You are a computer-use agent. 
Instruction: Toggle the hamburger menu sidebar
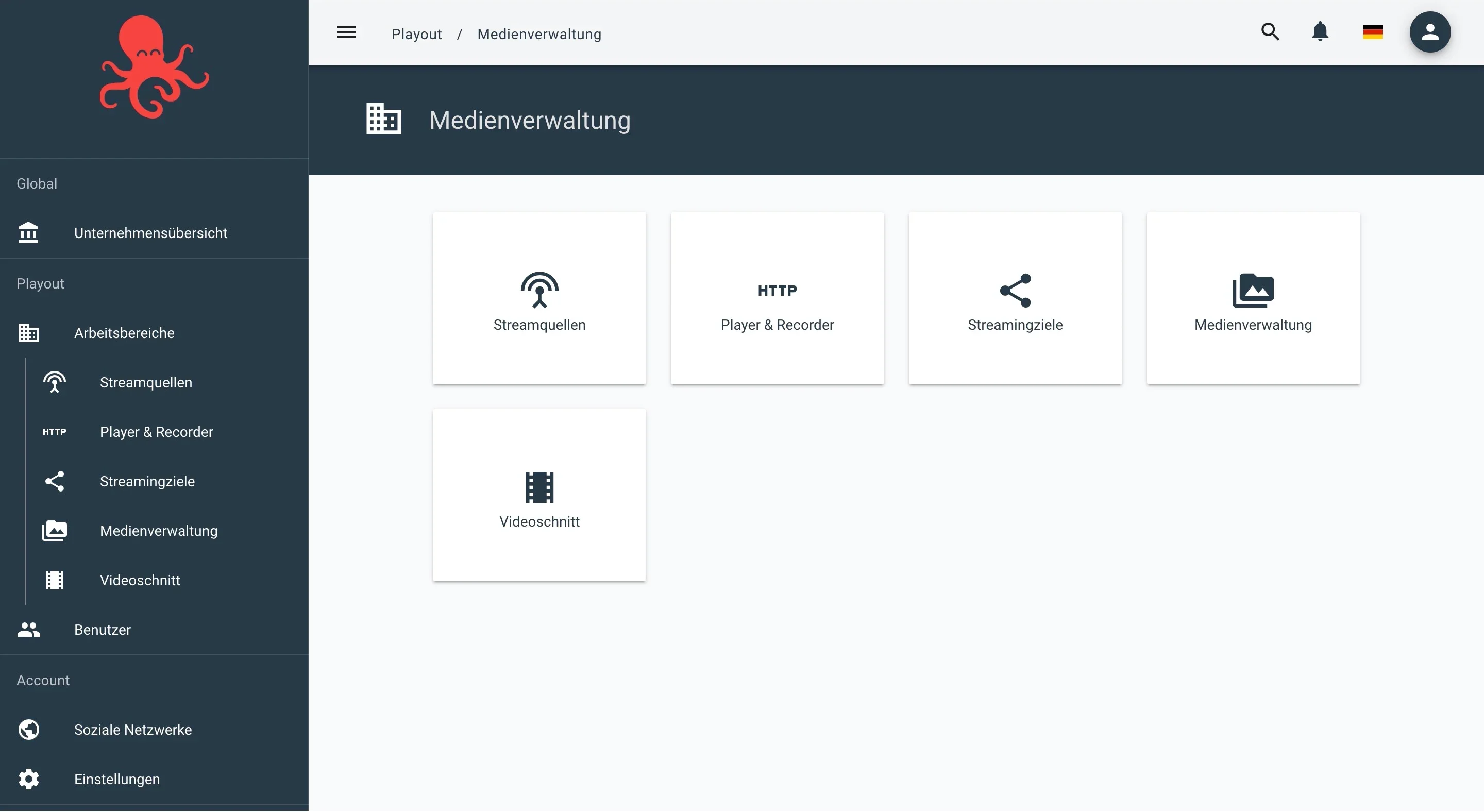click(x=346, y=33)
